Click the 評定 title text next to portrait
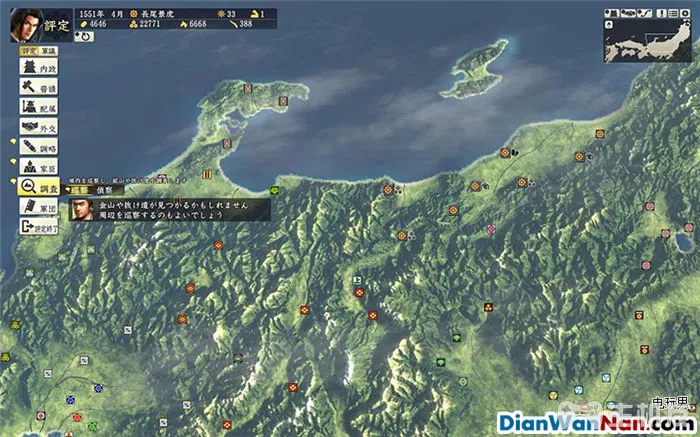This screenshot has height=437, width=700. coord(57,25)
